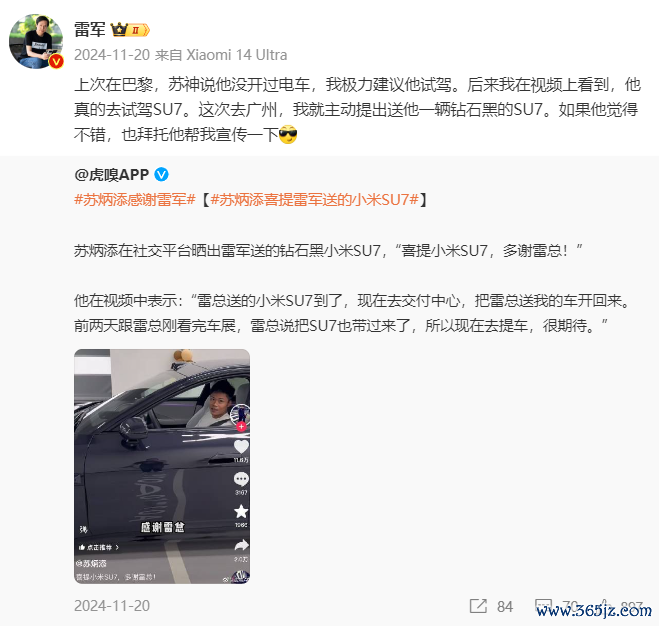This screenshot has width=659, height=626.
Task: Click the gold crown membership badge
Action: pos(129,30)
